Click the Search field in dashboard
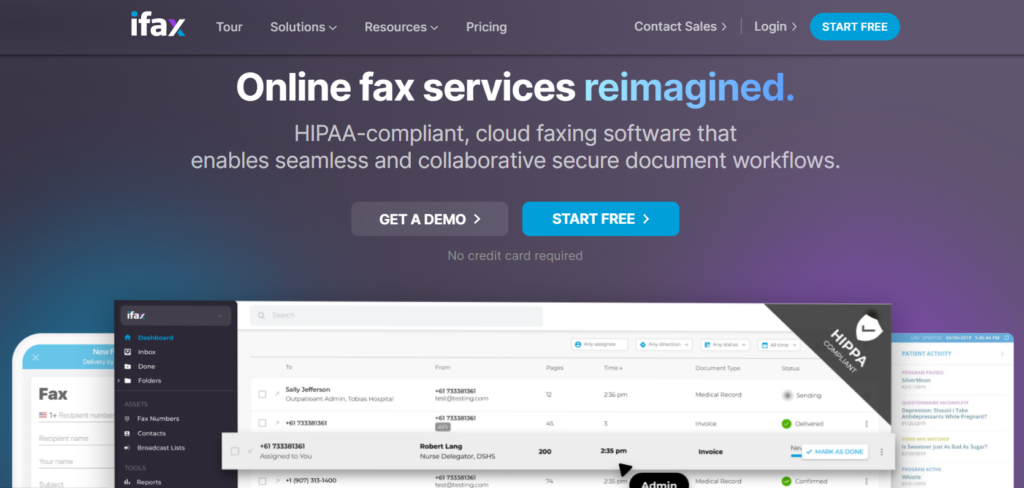The image size is (1024, 488). (x=395, y=315)
